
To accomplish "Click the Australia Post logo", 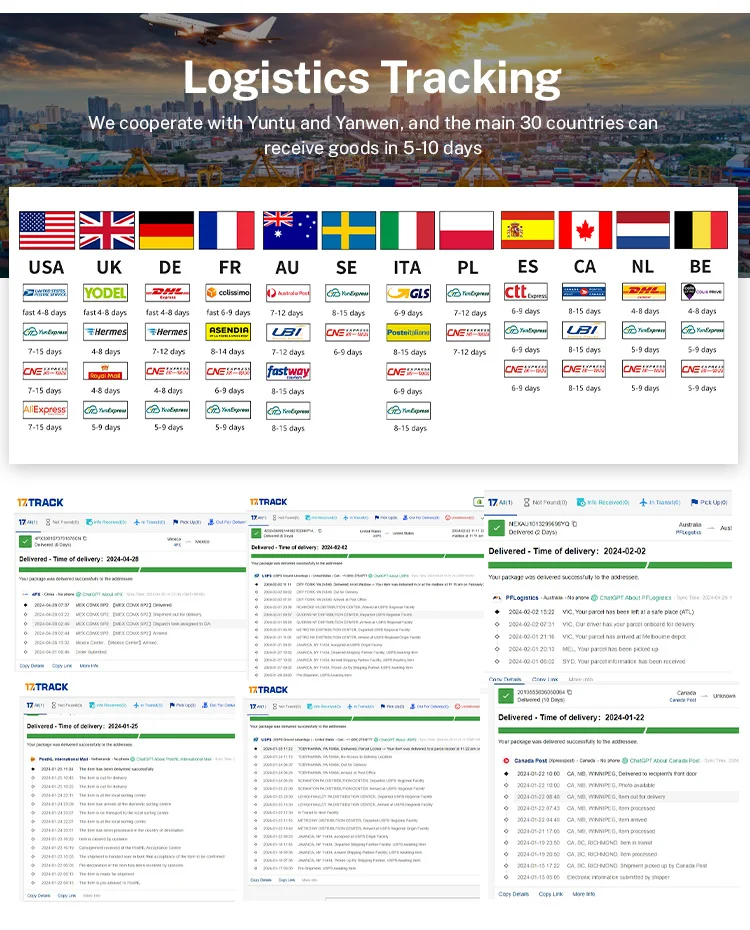I will pos(288,293).
